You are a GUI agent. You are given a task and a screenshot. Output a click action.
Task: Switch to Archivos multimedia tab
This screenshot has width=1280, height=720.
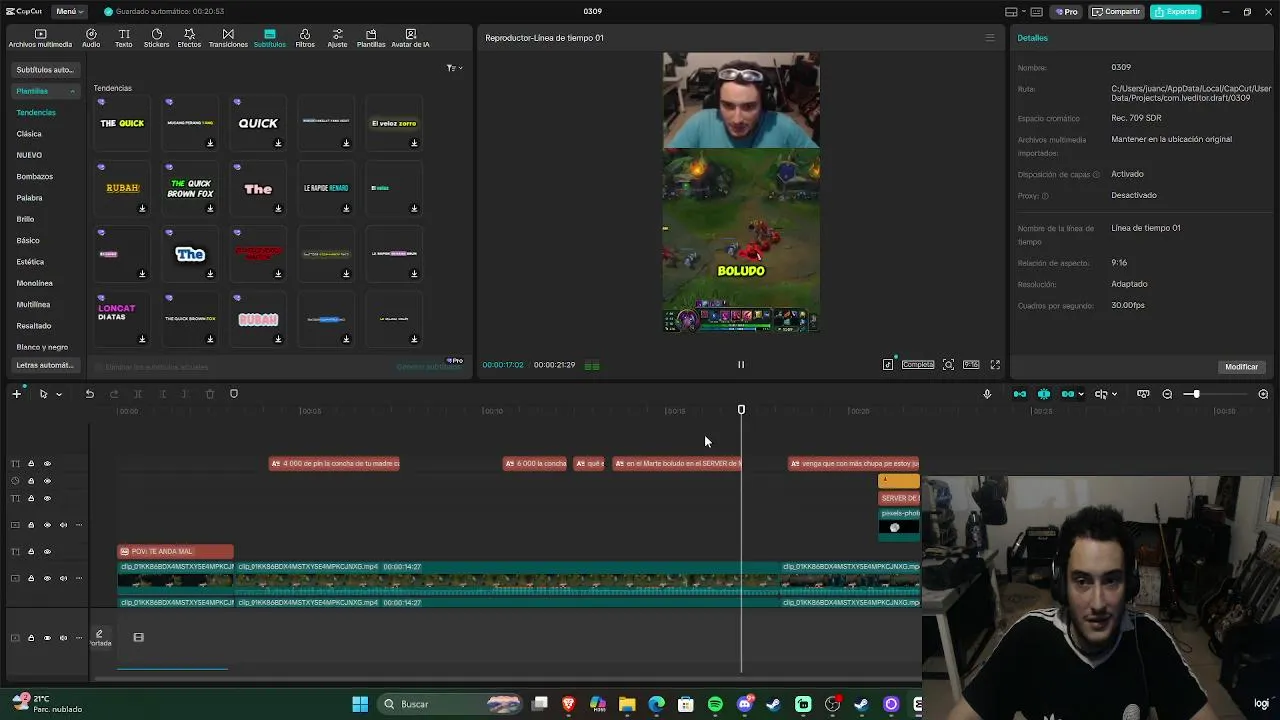(x=40, y=38)
